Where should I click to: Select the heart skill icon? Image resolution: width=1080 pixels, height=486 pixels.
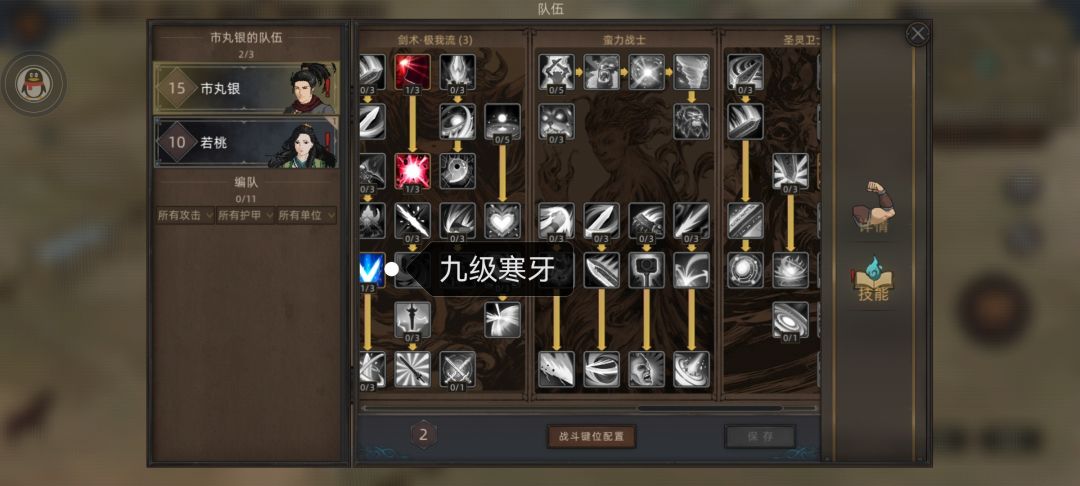coord(502,220)
